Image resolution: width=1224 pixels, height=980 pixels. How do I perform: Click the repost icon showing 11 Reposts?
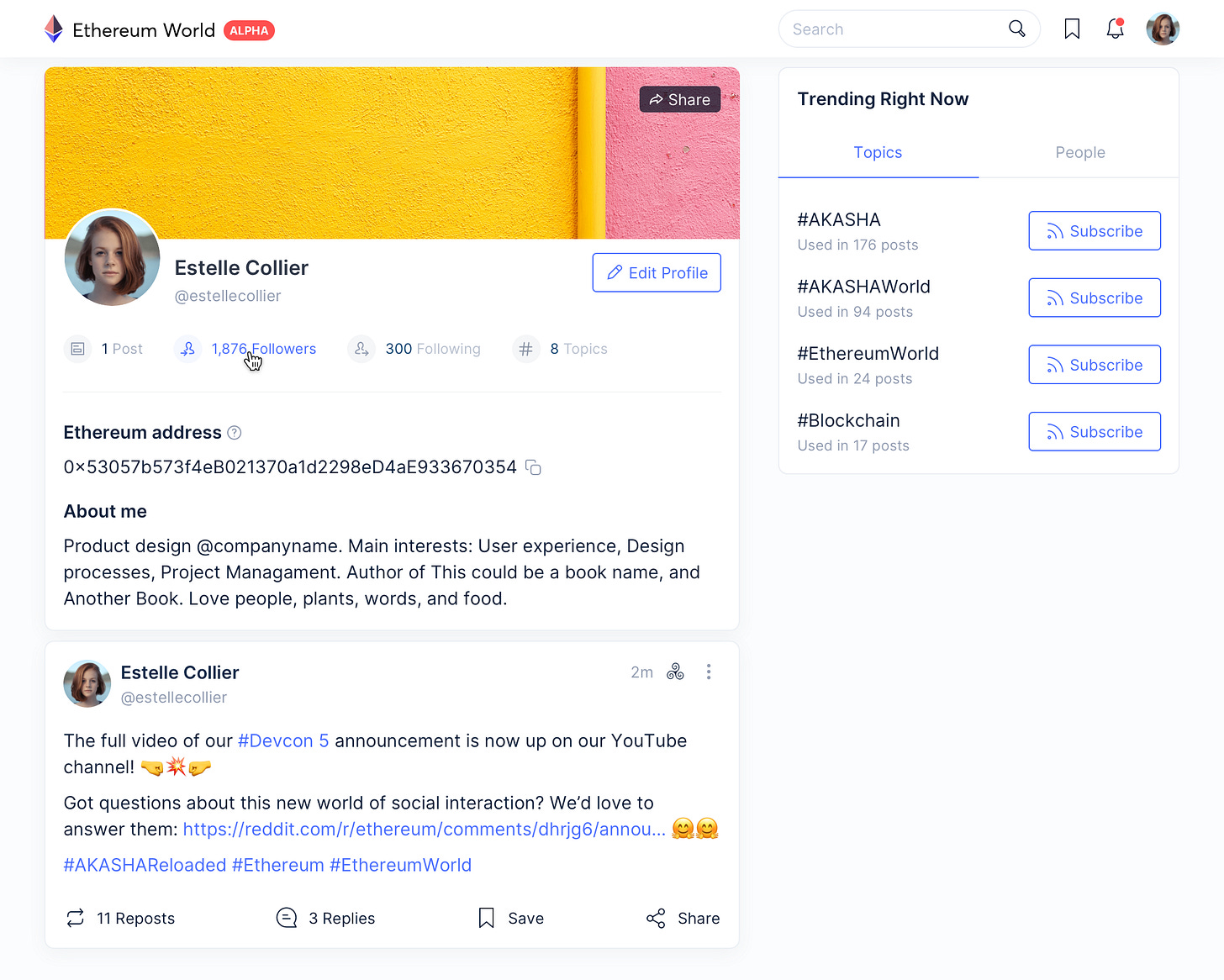coord(76,918)
